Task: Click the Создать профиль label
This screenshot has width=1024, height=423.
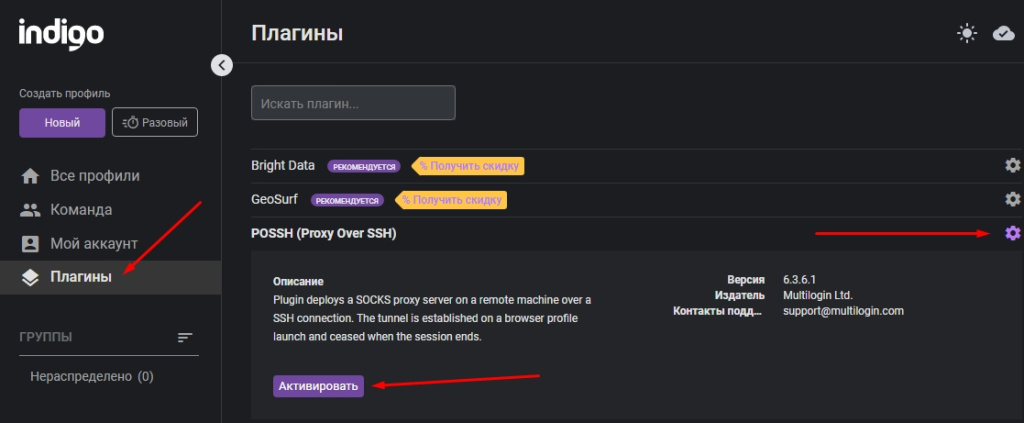Action: click(x=65, y=93)
